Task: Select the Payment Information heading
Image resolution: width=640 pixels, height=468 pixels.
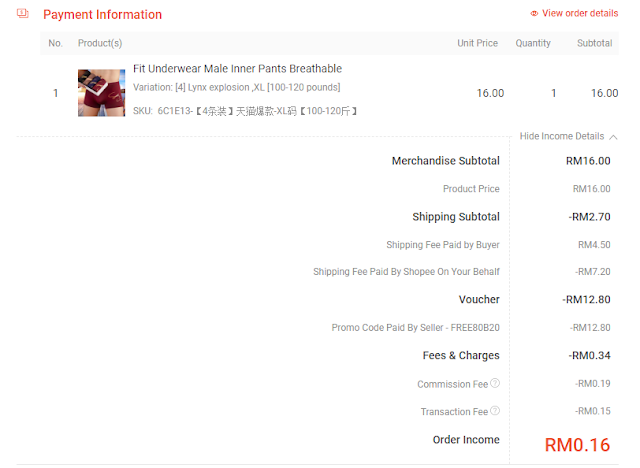Action: (x=102, y=15)
